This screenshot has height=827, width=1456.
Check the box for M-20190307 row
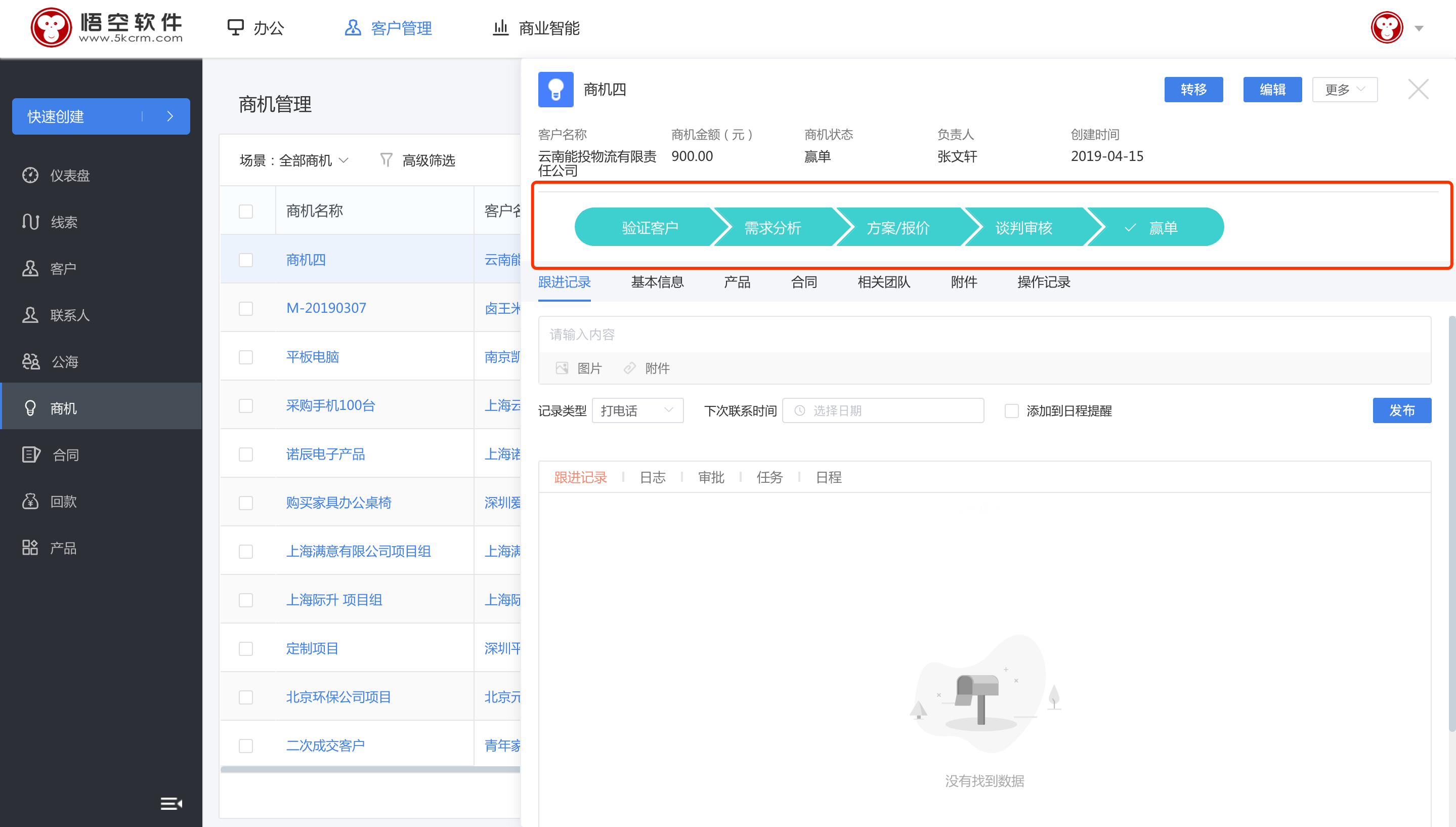(246, 308)
